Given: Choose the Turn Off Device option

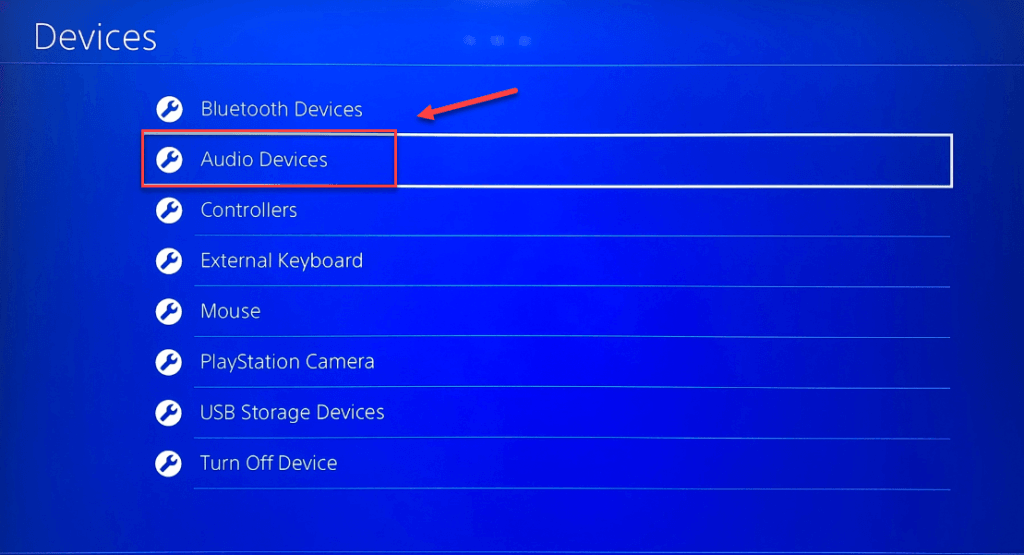Looking at the screenshot, I should point(268,464).
